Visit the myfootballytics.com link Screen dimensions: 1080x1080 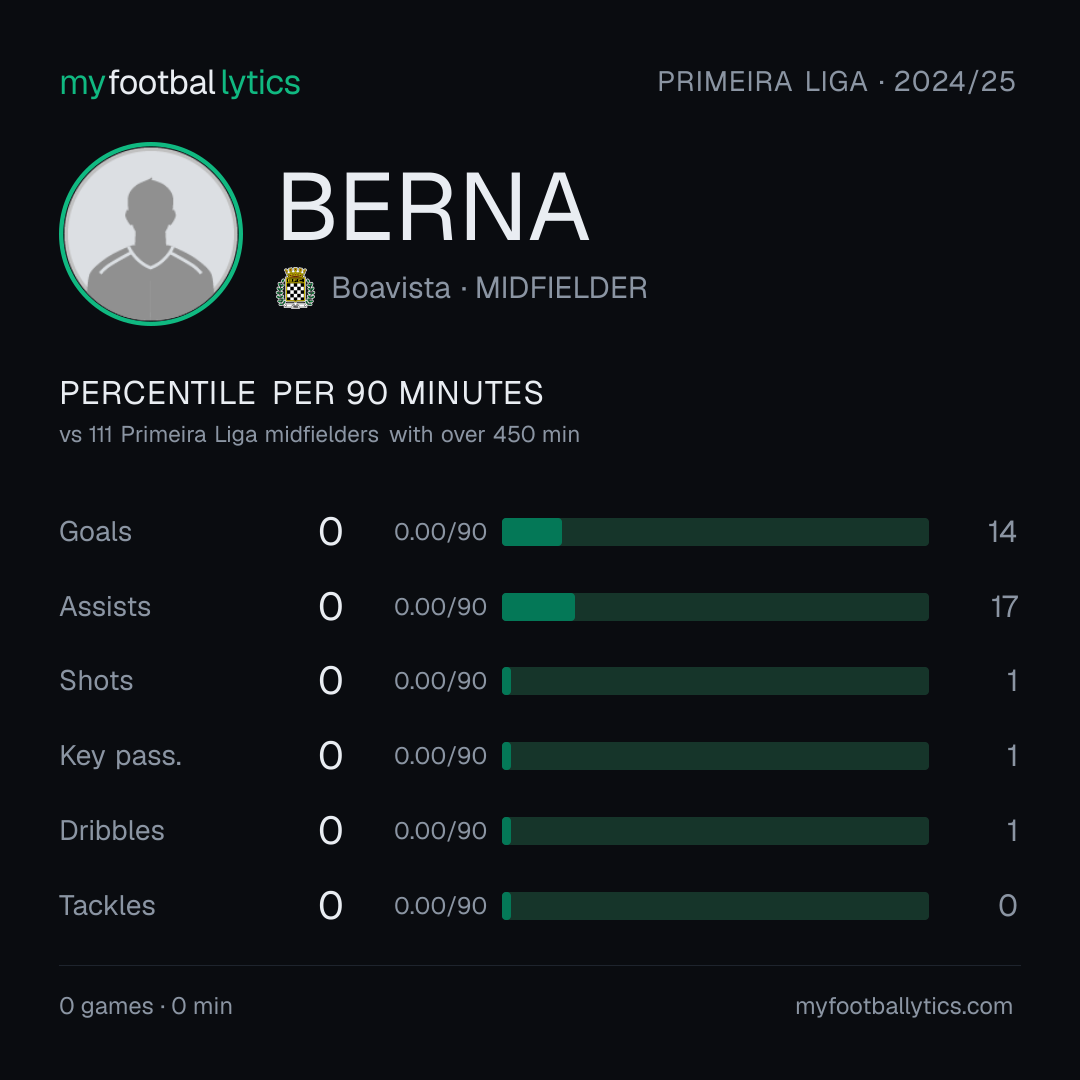coord(904,1006)
